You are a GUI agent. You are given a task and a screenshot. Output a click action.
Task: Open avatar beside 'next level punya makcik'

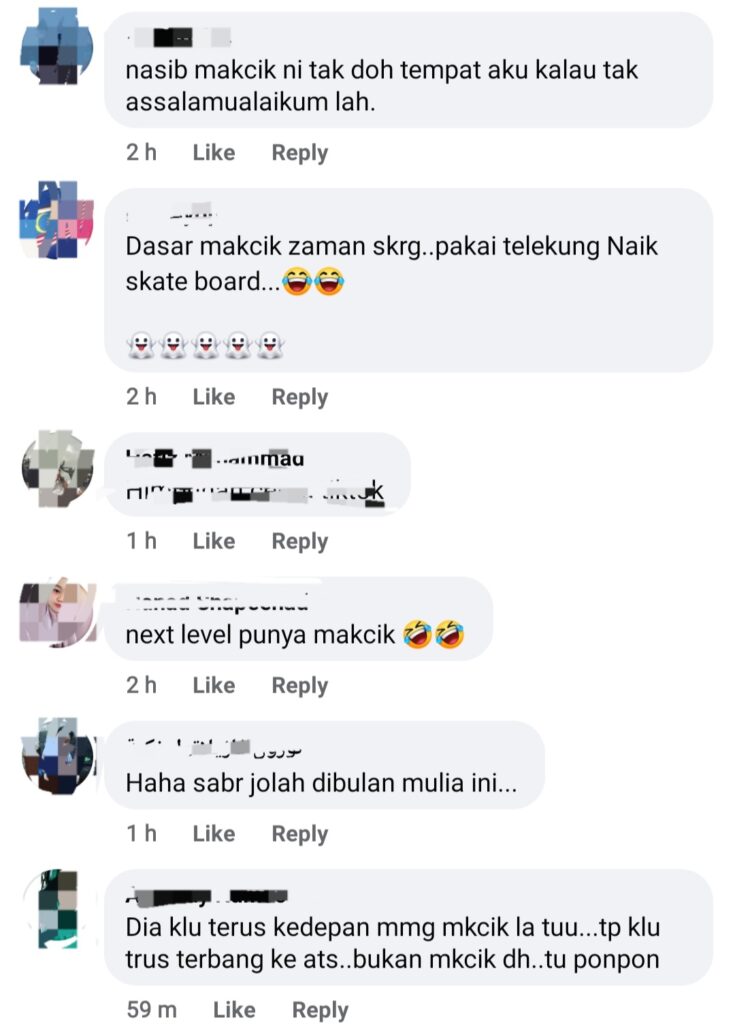click(x=57, y=612)
